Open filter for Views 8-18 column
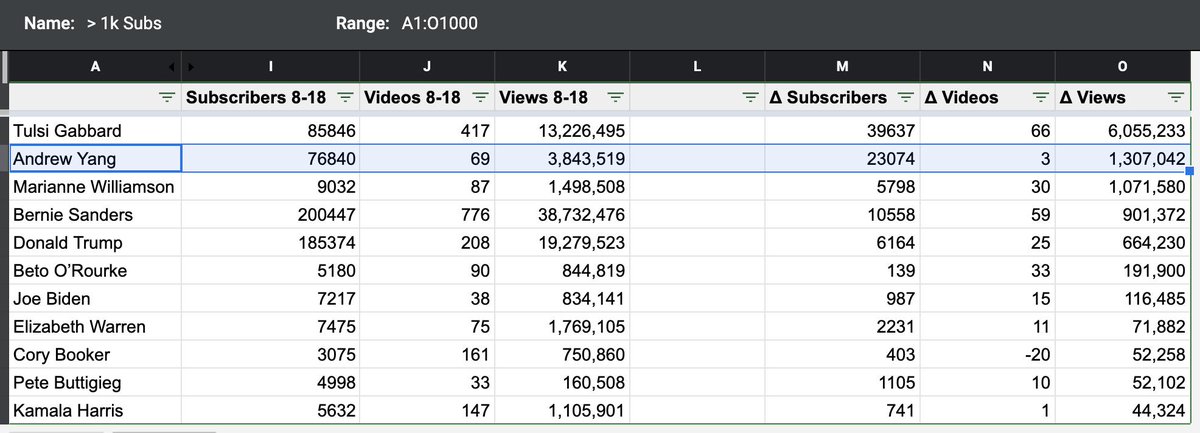The height and width of the screenshot is (433, 1200). tap(616, 97)
